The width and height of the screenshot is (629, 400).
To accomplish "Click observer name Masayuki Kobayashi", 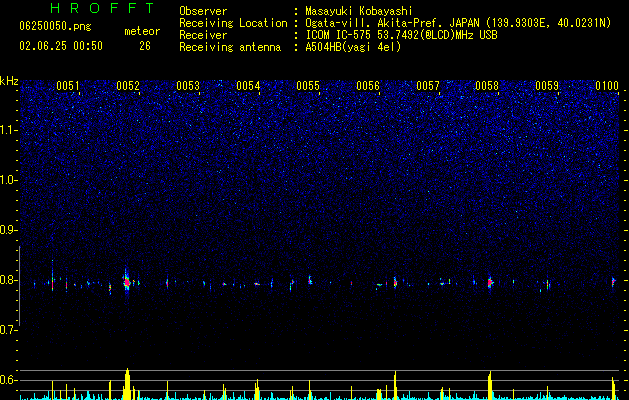I will coord(359,11).
